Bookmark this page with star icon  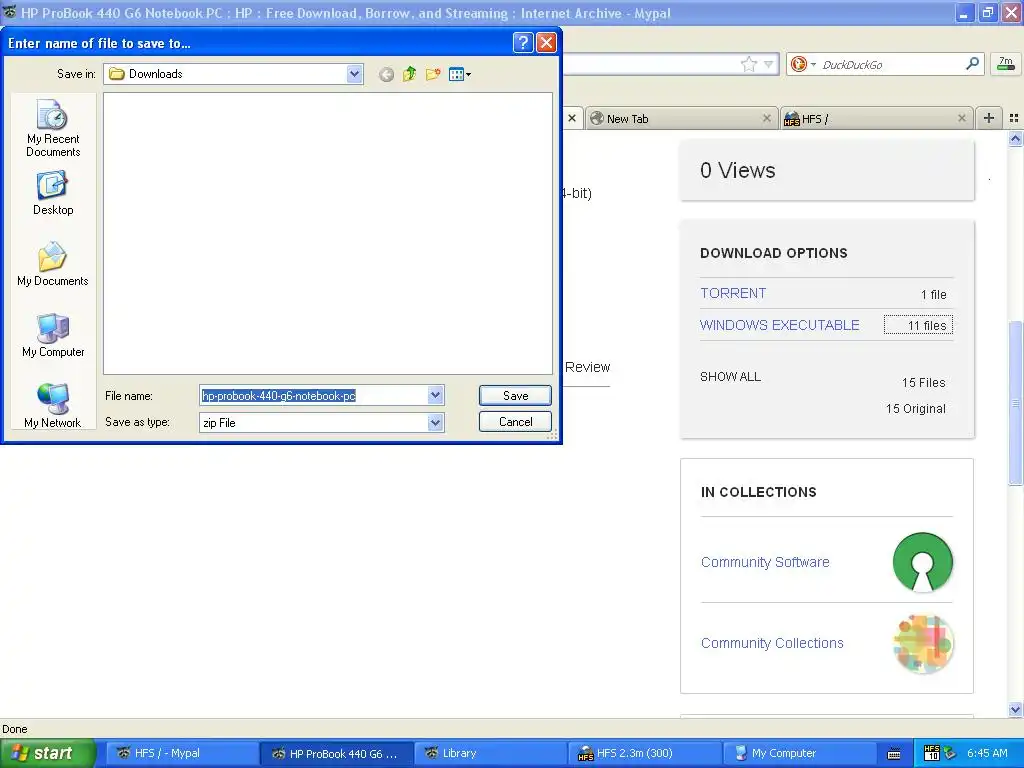coord(748,64)
